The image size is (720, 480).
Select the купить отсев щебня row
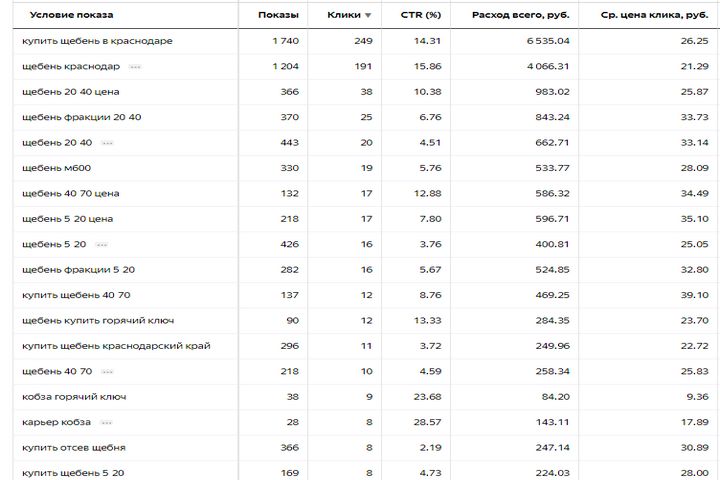pyautogui.click(x=73, y=447)
